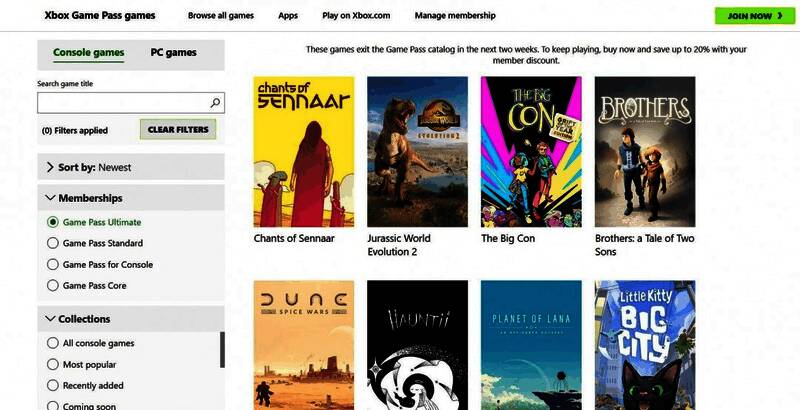Open Brothers: a Tale of Two Sons cover
The image size is (800, 410).
[x=645, y=151]
